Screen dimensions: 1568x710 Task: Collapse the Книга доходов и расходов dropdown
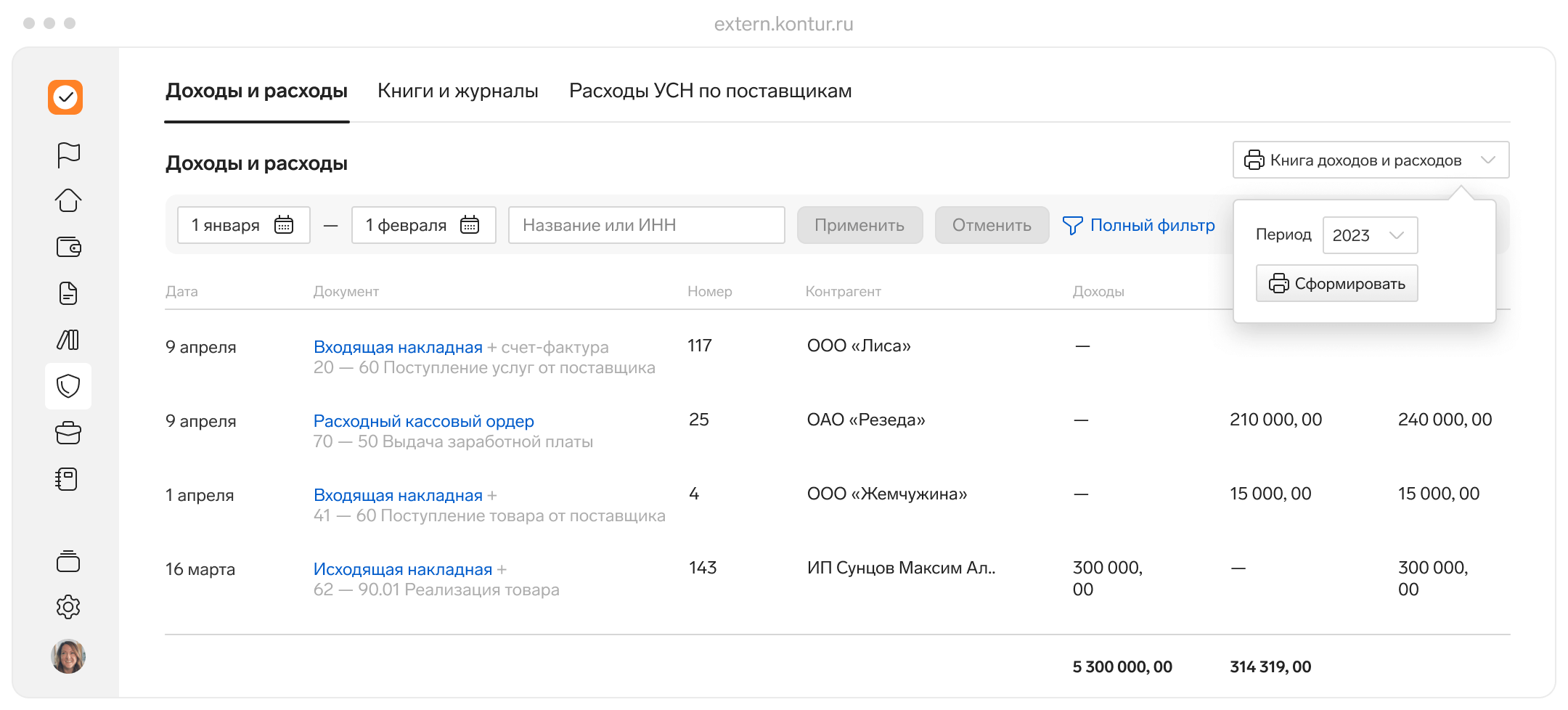click(x=1487, y=160)
